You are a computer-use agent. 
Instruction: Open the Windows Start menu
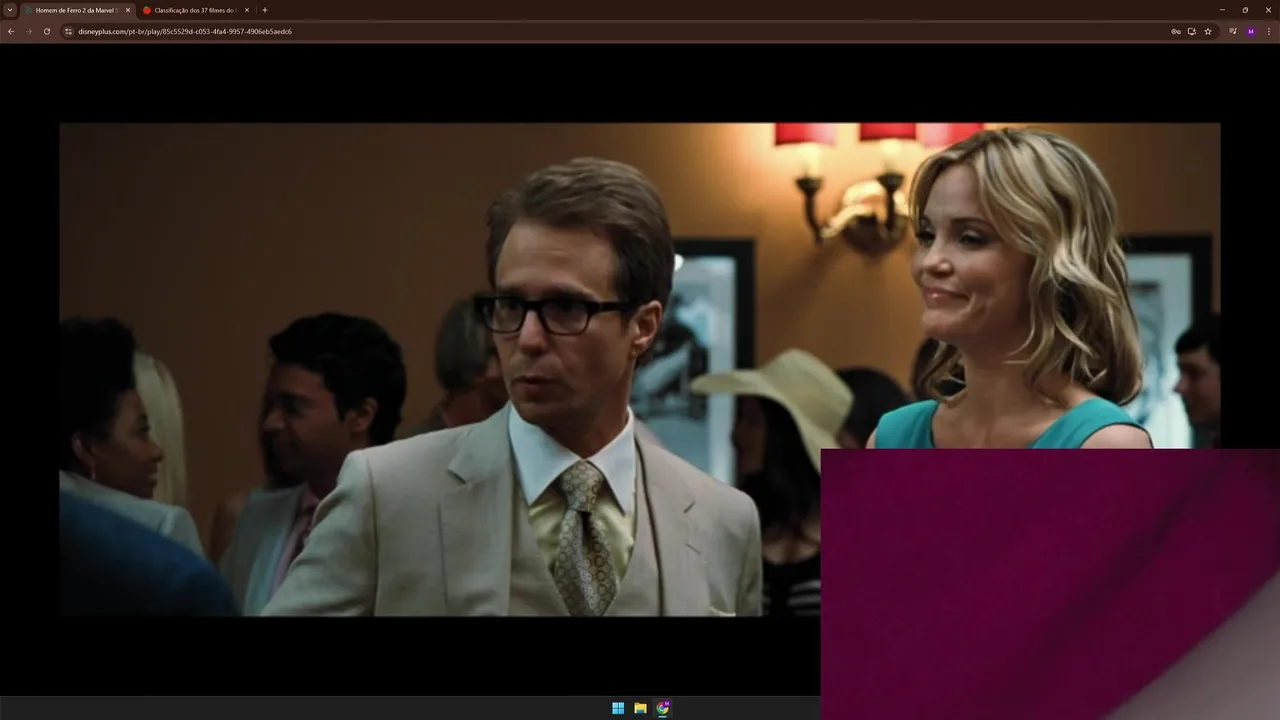point(618,708)
